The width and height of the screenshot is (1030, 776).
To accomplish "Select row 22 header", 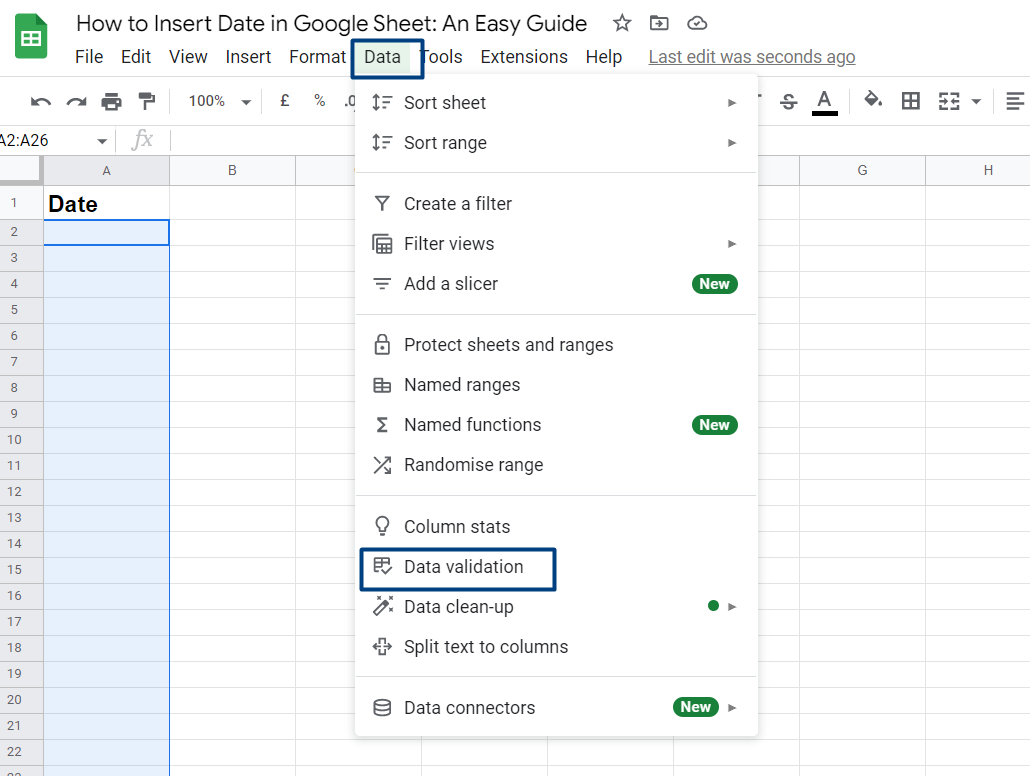I will tap(22, 752).
